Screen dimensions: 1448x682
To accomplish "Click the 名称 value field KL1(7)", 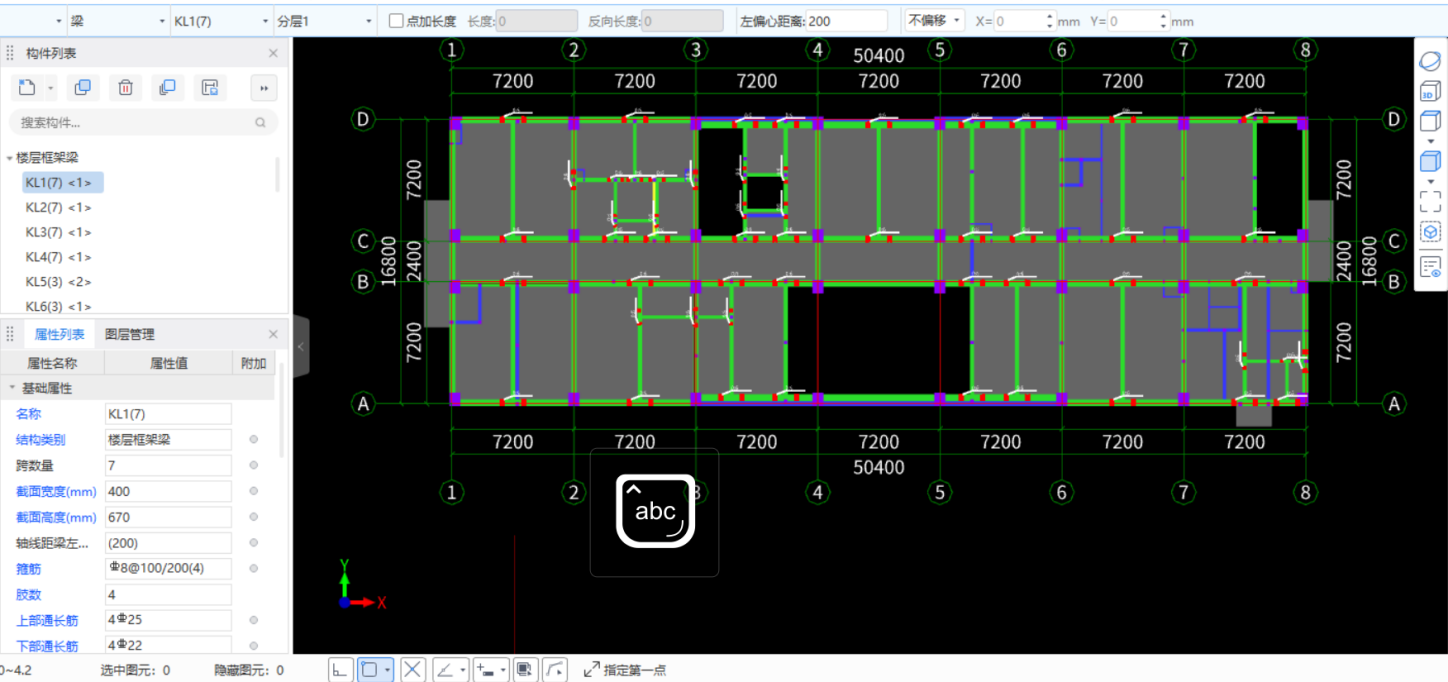I will pos(168,414).
